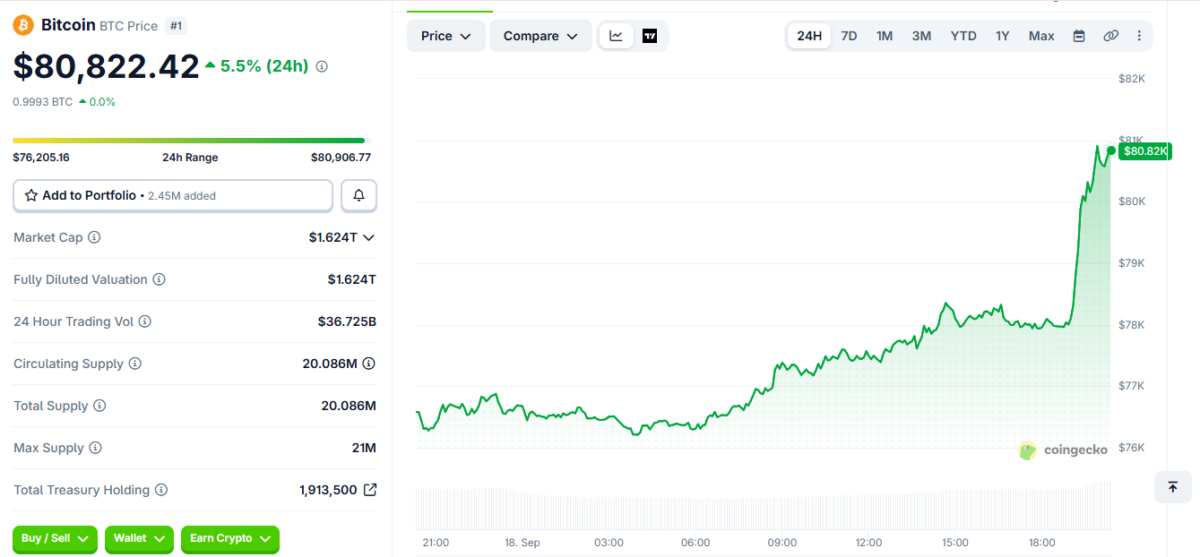Click the star in Add to Portfolio
Image resolution: width=1200 pixels, height=557 pixels.
pos(31,196)
